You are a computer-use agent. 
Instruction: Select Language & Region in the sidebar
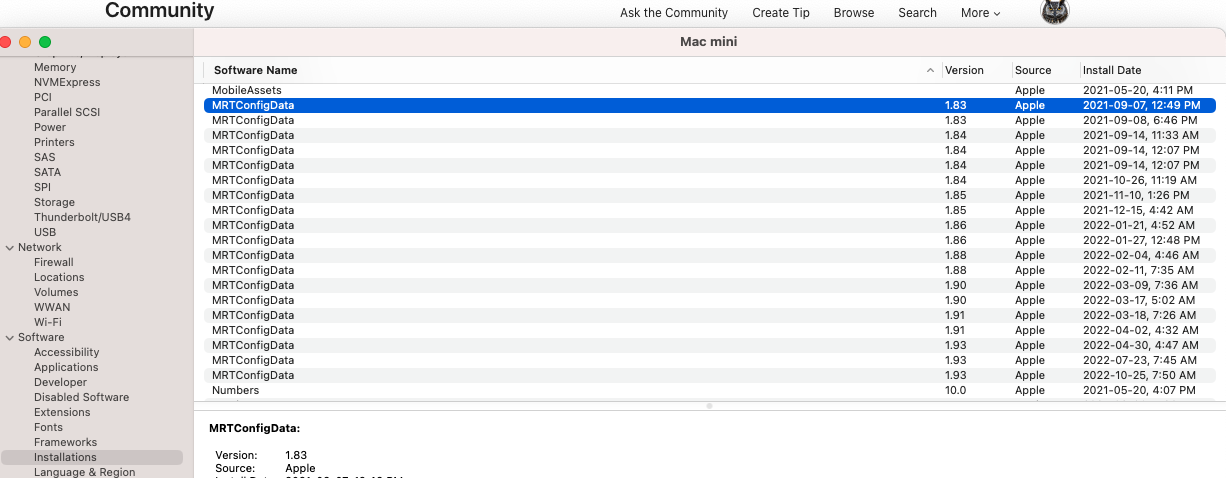pyautogui.click(x=84, y=472)
